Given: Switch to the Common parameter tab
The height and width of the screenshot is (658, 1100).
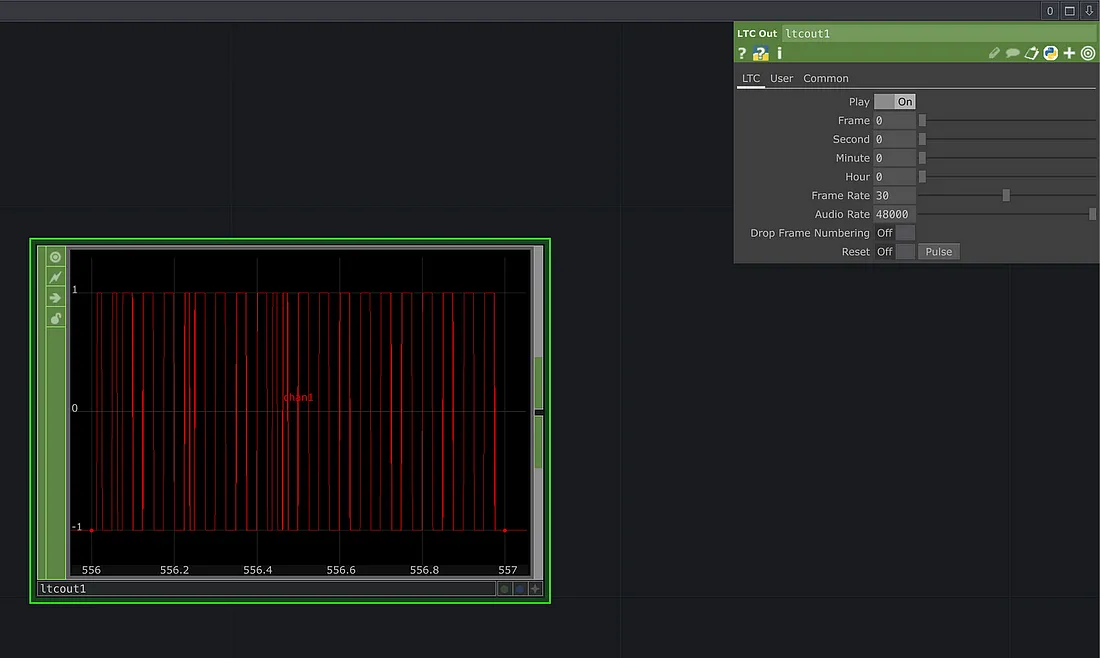Looking at the screenshot, I should [x=826, y=78].
